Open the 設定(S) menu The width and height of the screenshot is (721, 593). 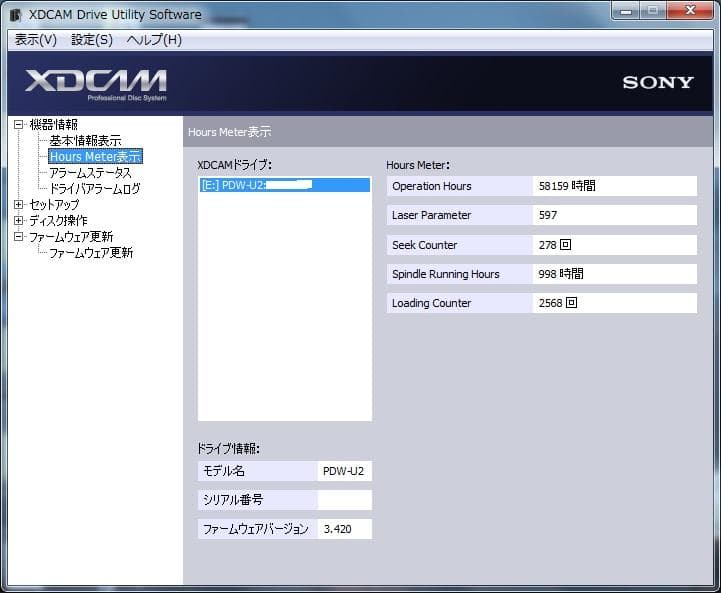tap(92, 40)
